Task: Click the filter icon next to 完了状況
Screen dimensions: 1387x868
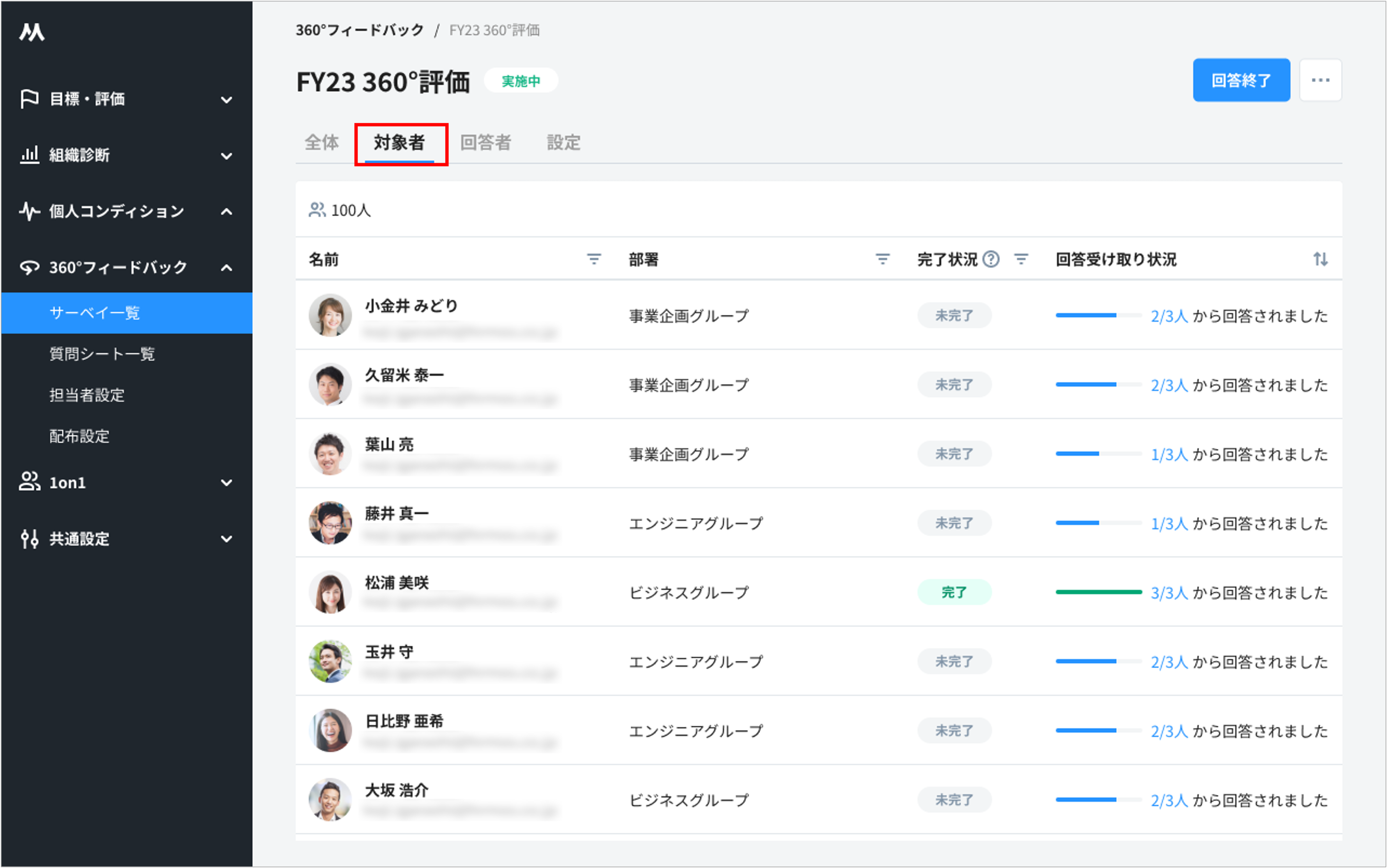Action: [1021, 259]
